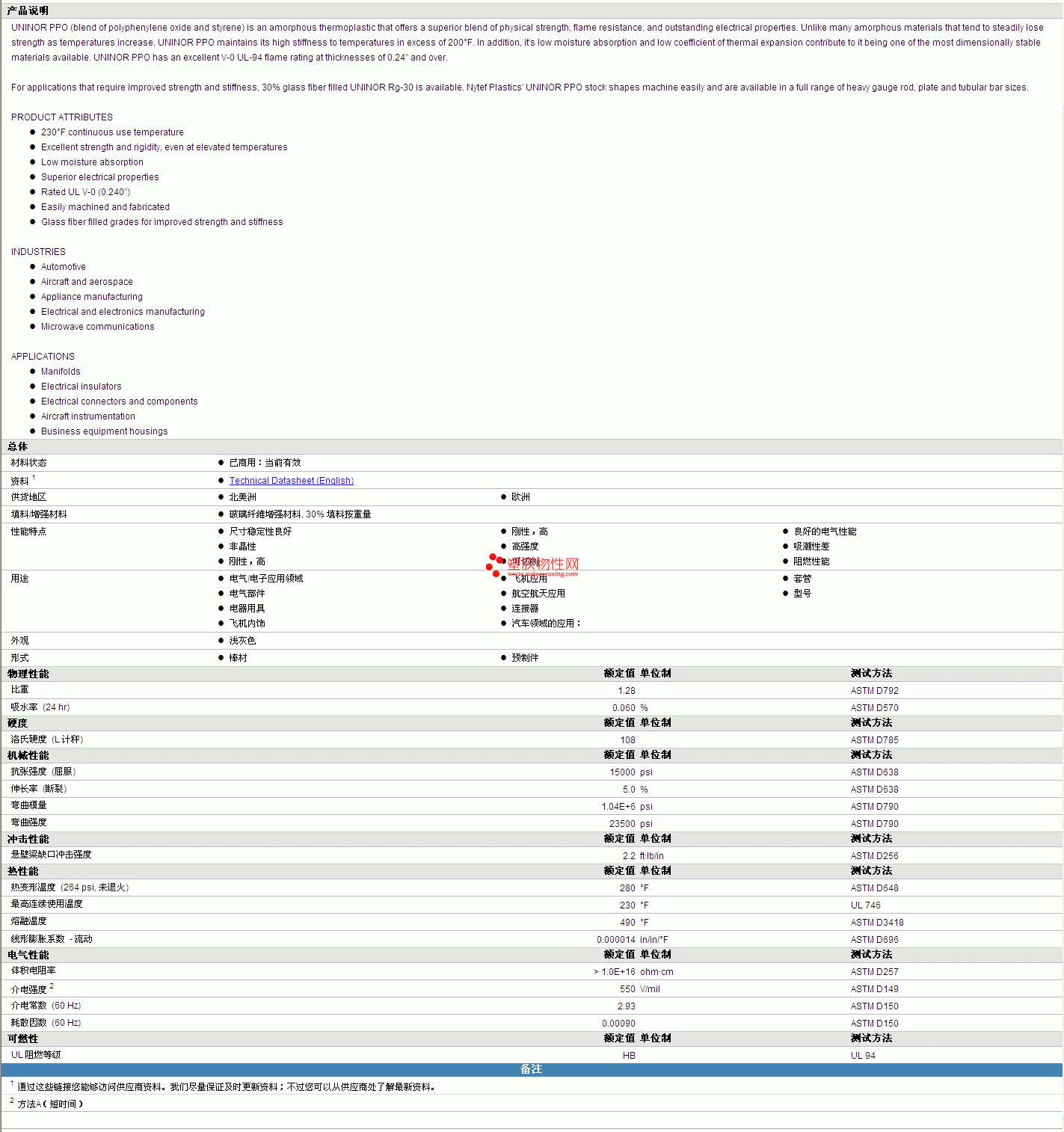This screenshot has width=1064, height=1132.
Task: Click the 北美洲 region entry
Action: click(x=243, y=497)
